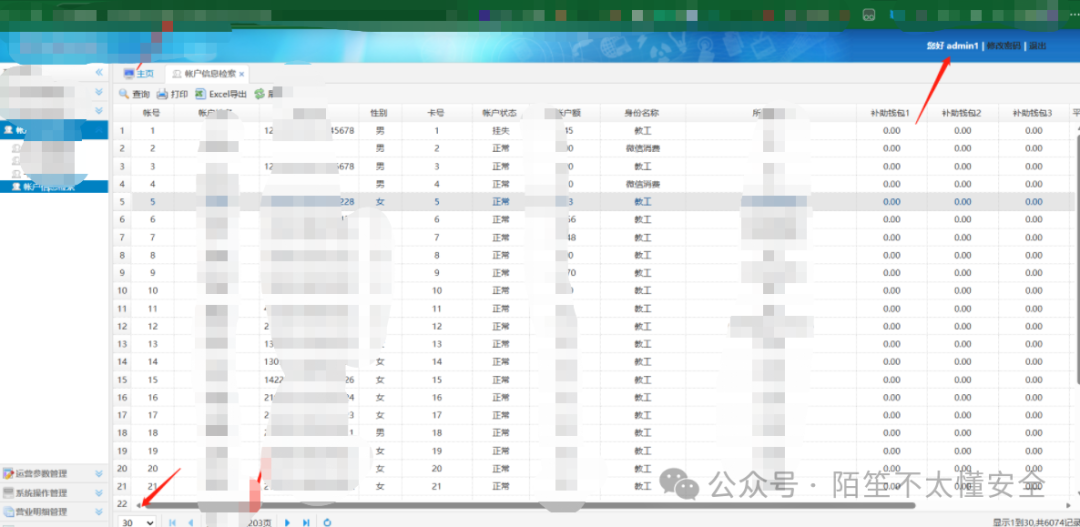
Task: Collapse the highlighted blue sidebar panel chevron
Action: point(98,130)
